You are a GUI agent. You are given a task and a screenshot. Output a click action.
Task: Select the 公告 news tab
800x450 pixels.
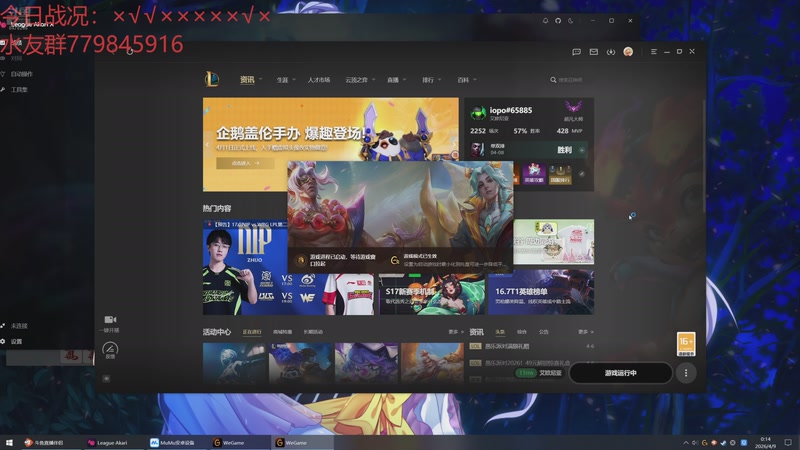(543, 332)
